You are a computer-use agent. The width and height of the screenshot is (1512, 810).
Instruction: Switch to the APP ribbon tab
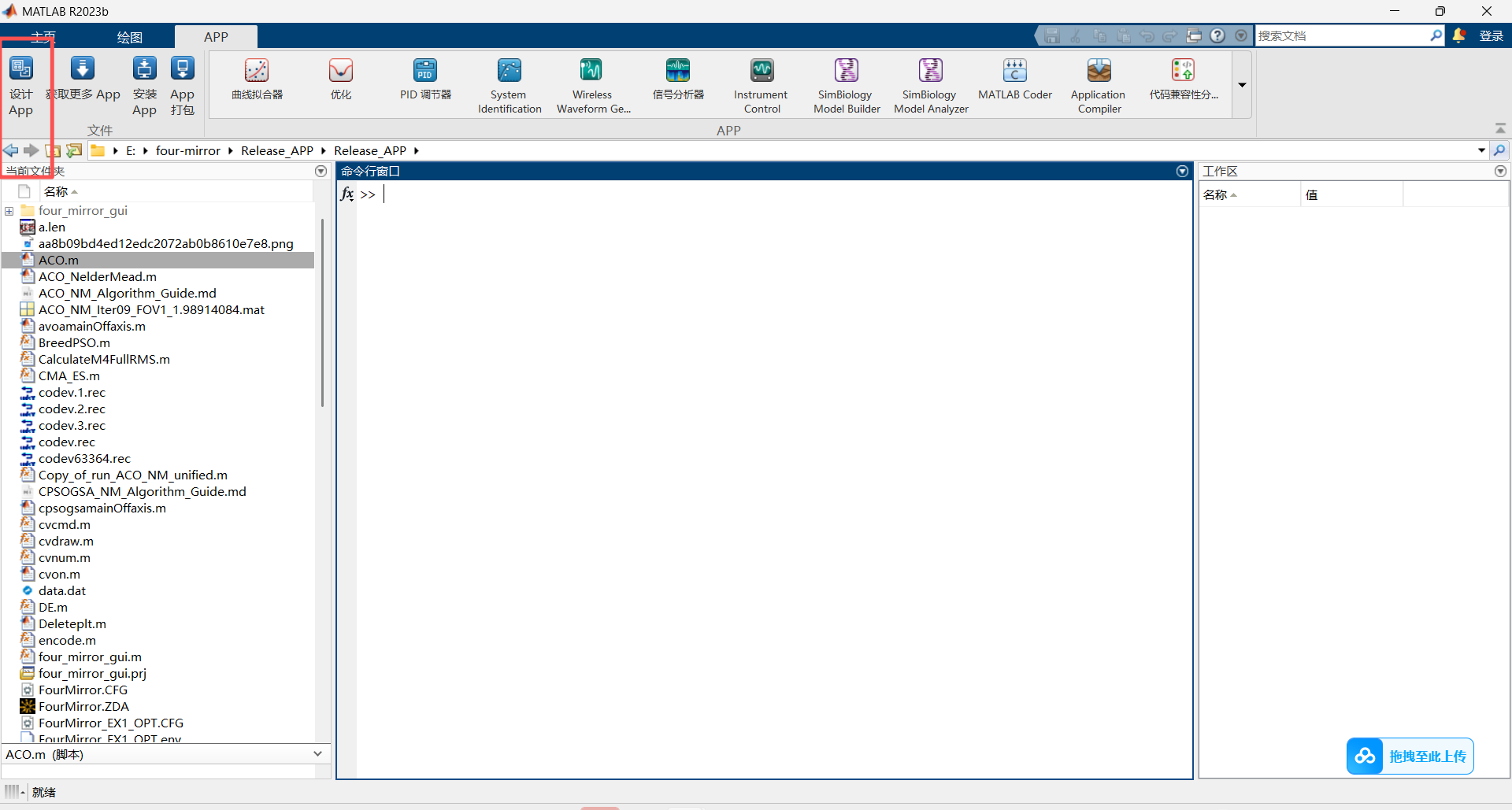click(216, 37)
